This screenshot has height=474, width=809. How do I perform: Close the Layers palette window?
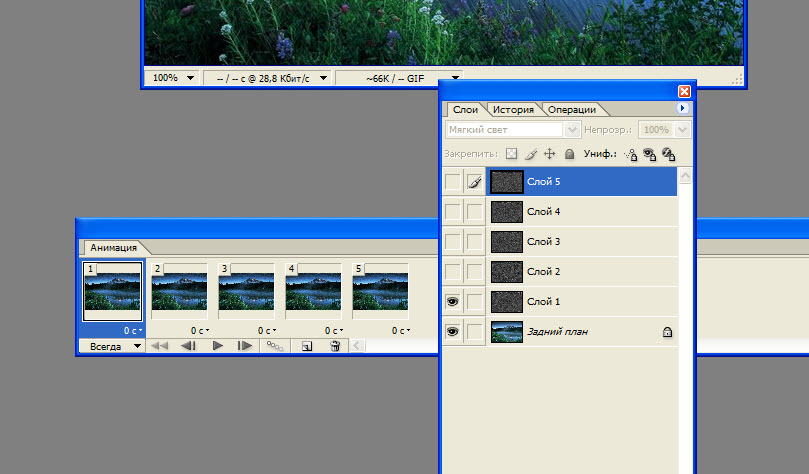click(684, 91)
